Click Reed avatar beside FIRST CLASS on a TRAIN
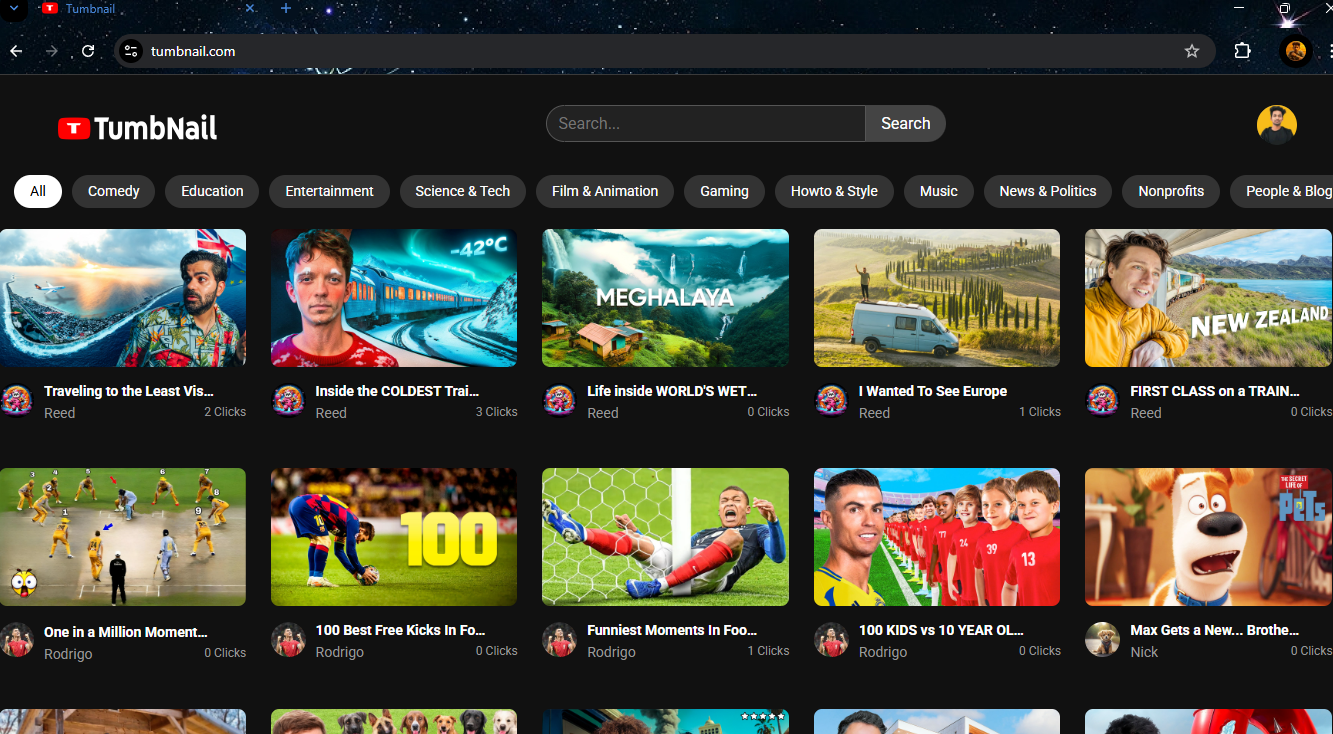Viewport: 1333px width, 734px height. click(x=1102, y=400)
